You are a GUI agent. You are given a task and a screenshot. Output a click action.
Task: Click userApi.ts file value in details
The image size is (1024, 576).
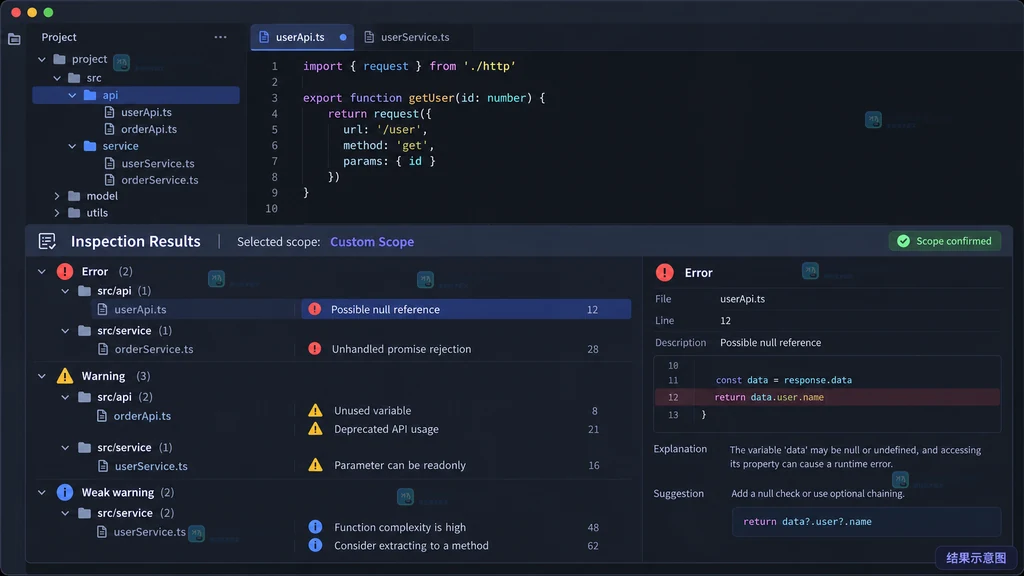coord(742,299)
